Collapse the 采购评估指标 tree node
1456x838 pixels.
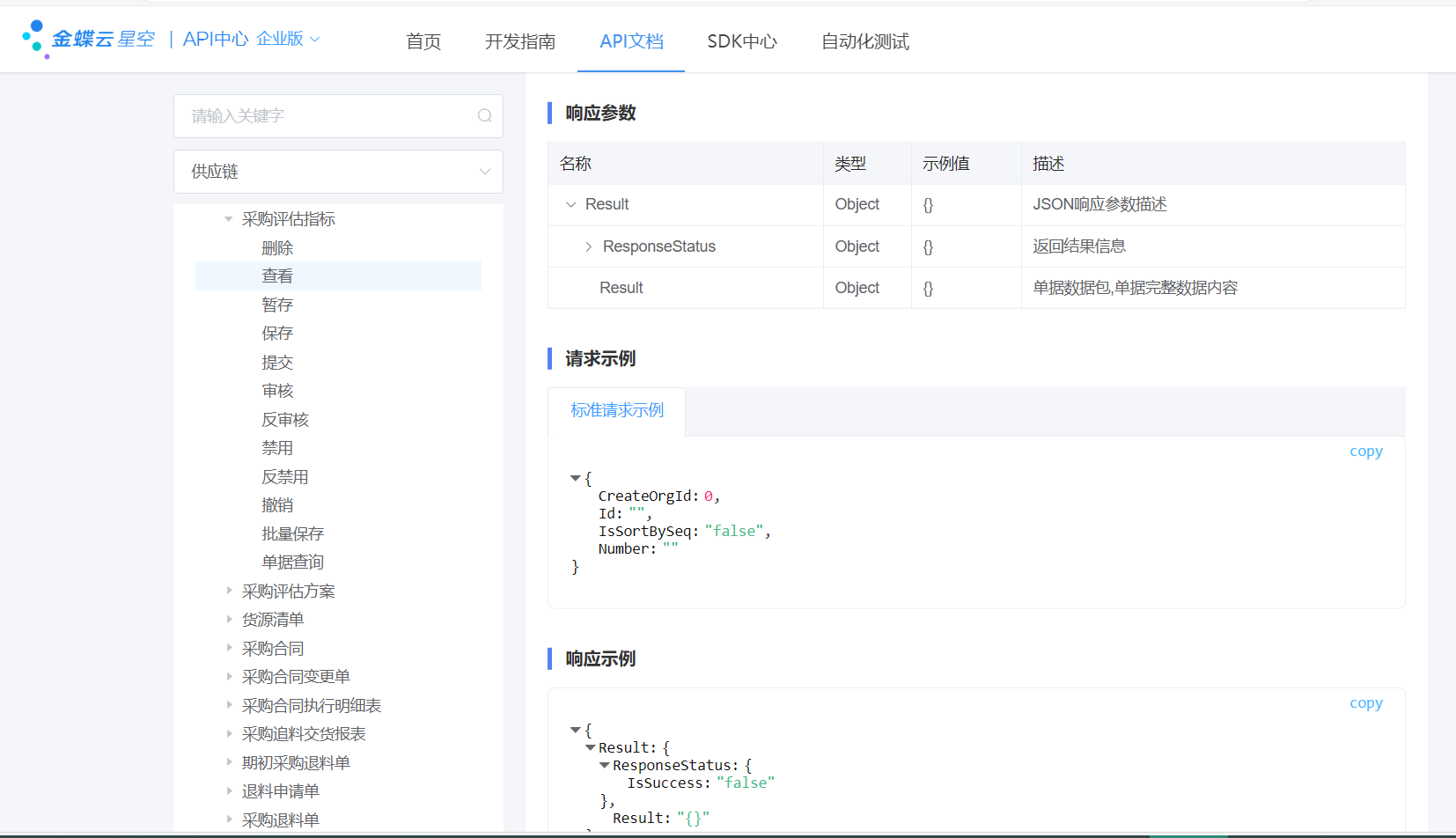229,219
